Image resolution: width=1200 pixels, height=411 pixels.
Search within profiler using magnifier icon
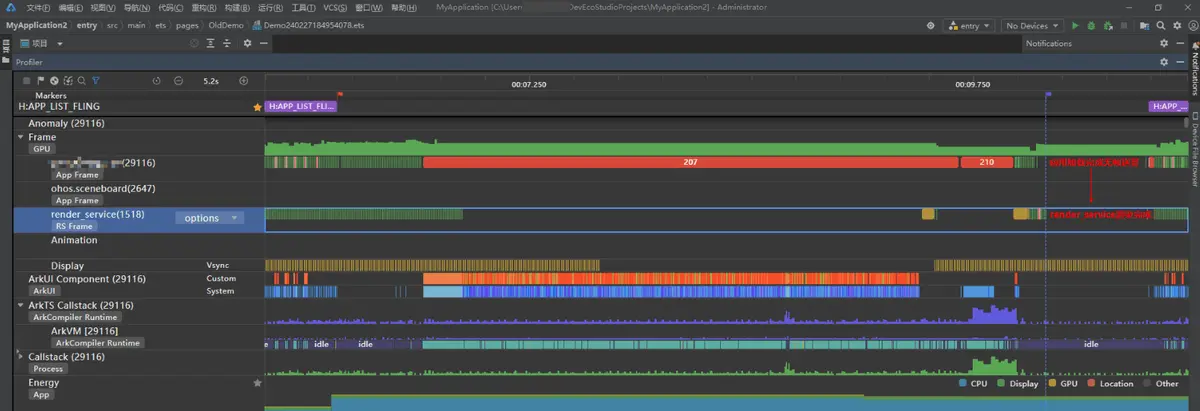coord(81,80)
